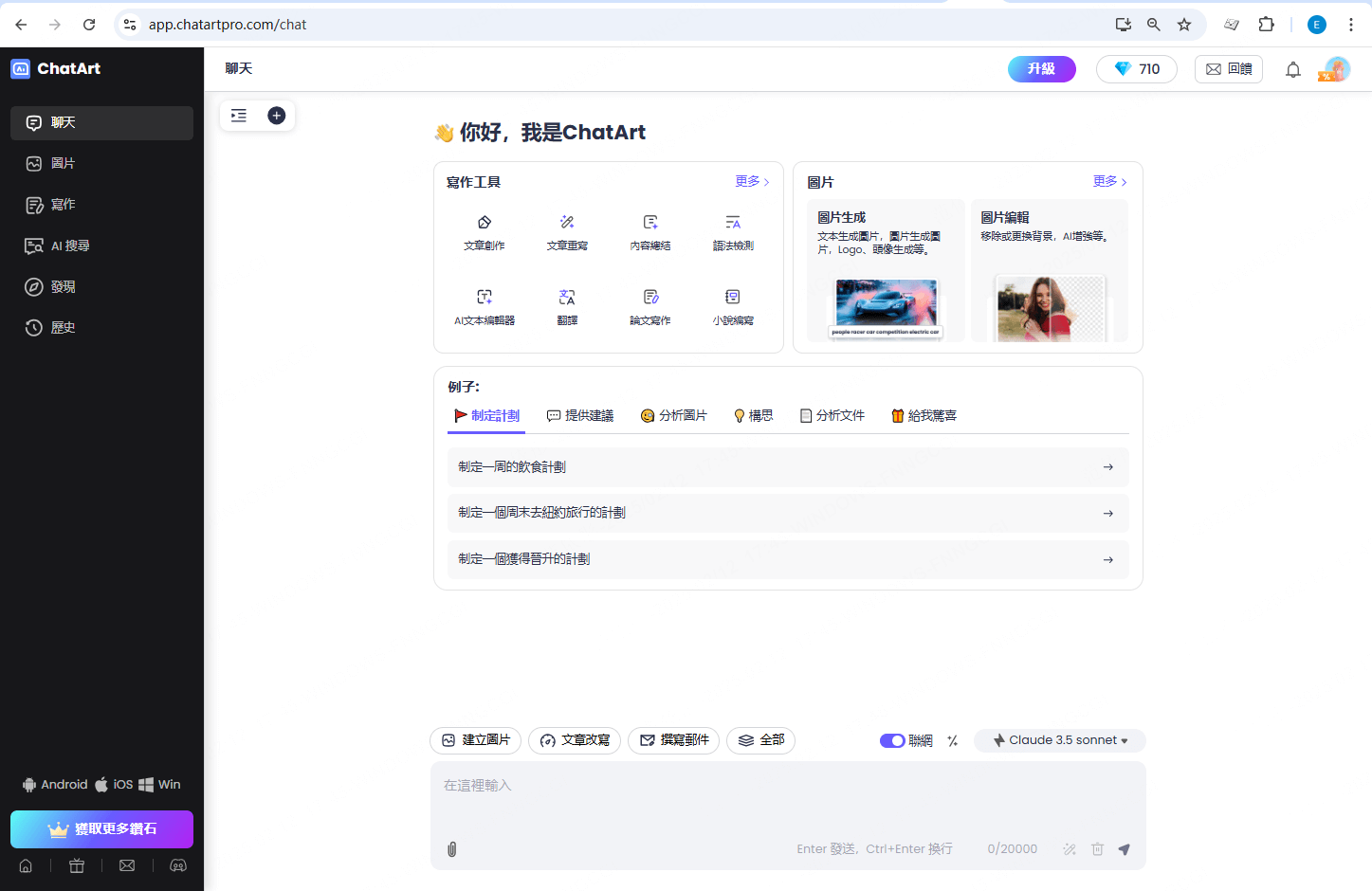Click the magic wand optimize prompt icon
Screen dimensions: 1372x891
pyautogui.click(x=1070, y=849)
